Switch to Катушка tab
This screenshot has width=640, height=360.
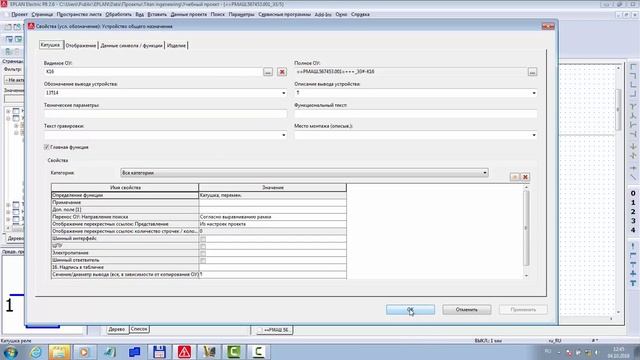tap(51, 45)
